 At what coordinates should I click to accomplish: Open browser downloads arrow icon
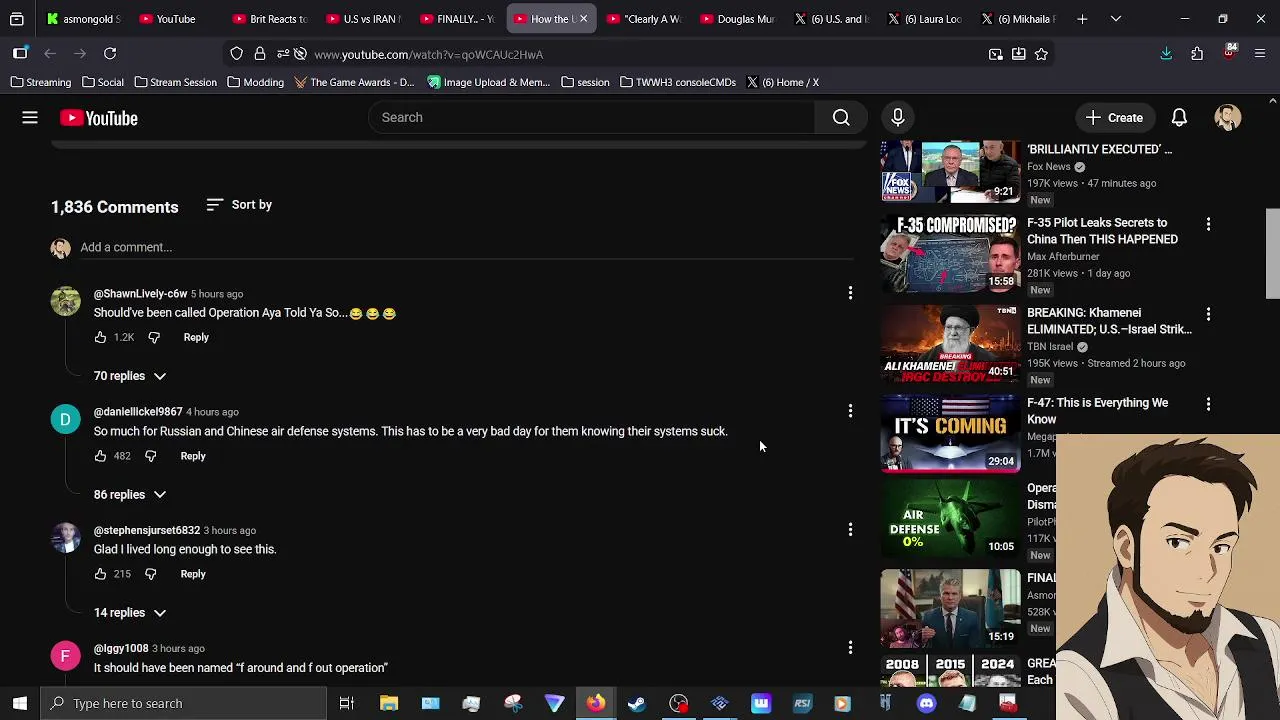[x=1166, y=54]
